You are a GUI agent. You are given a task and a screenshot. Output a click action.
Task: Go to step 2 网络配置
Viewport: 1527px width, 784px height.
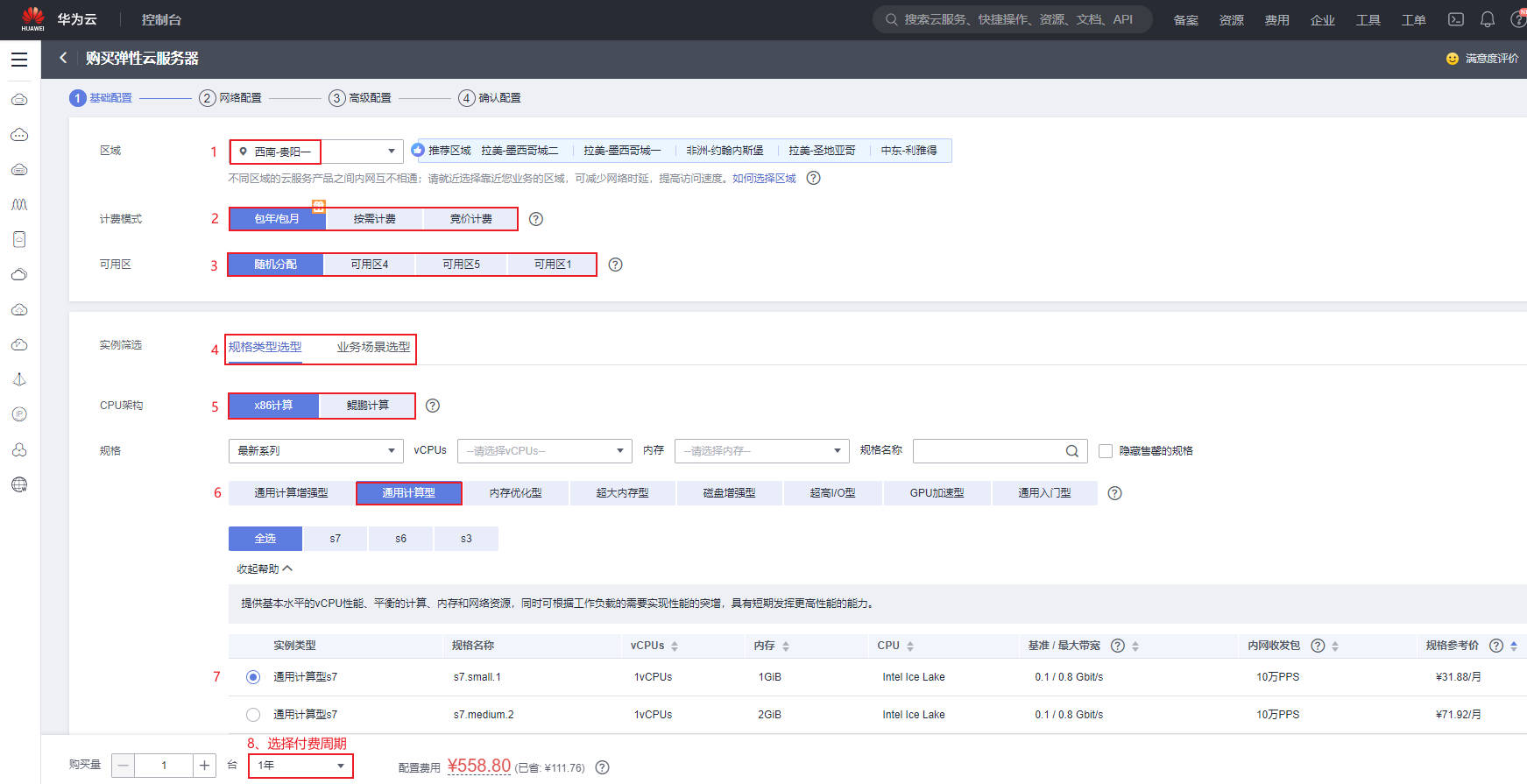pyautogui.click(x=230, y=98)
